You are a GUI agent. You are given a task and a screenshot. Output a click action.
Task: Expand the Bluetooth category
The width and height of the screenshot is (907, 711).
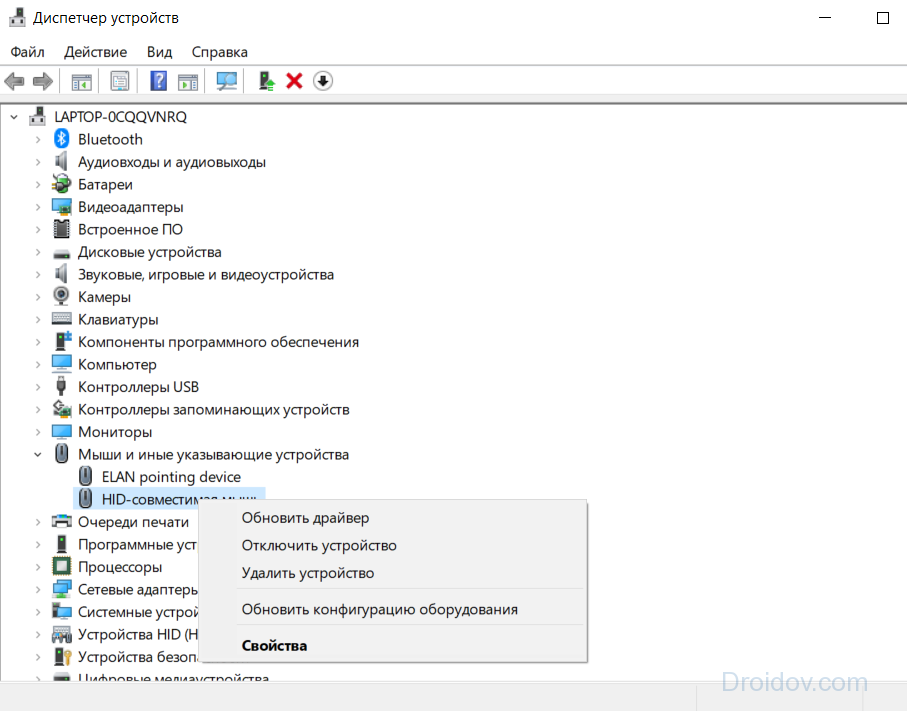coord(38,139)
